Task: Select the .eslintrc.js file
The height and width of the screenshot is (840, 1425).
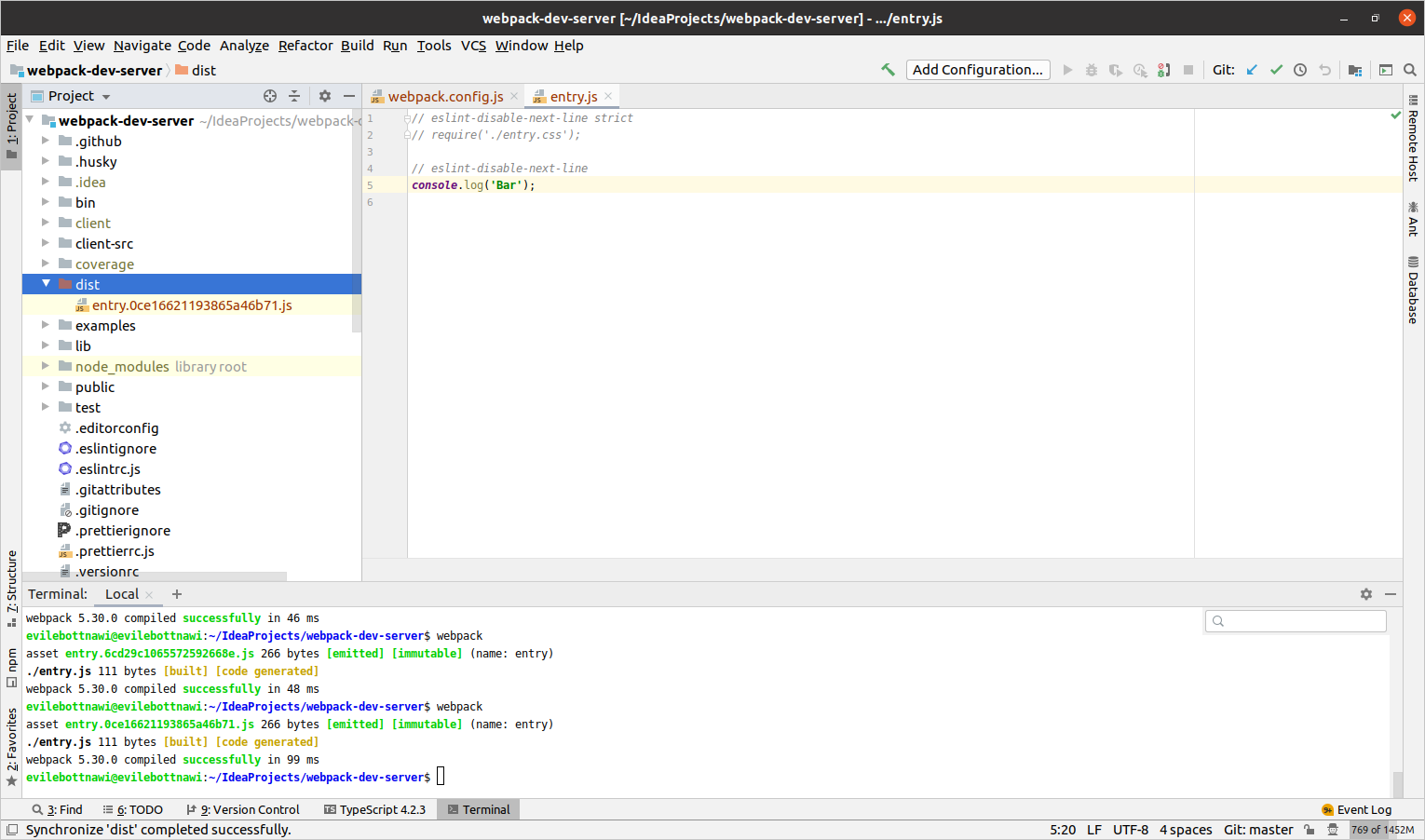Action: (108, 468)
